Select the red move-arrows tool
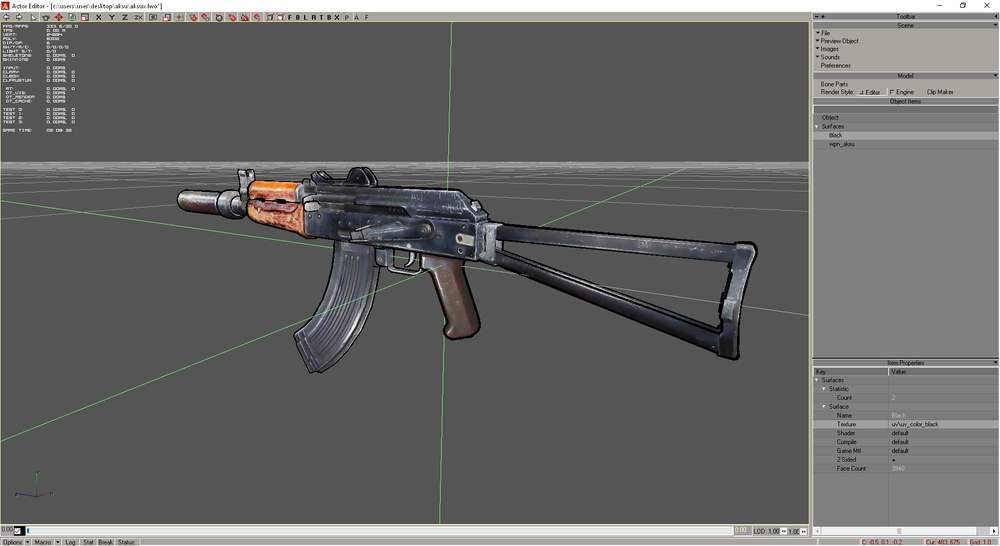The height and width of the screenshot is (546, 1000). click(x=58, y=17)
